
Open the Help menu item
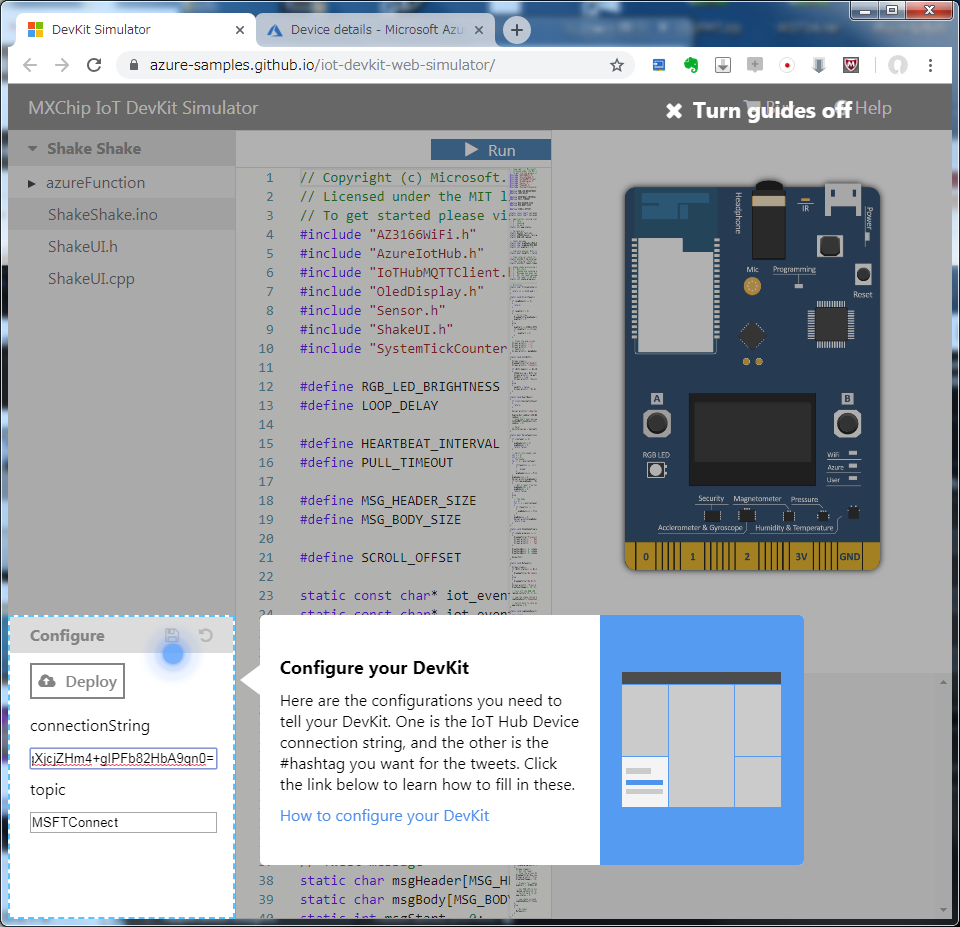tap(874, 108)
